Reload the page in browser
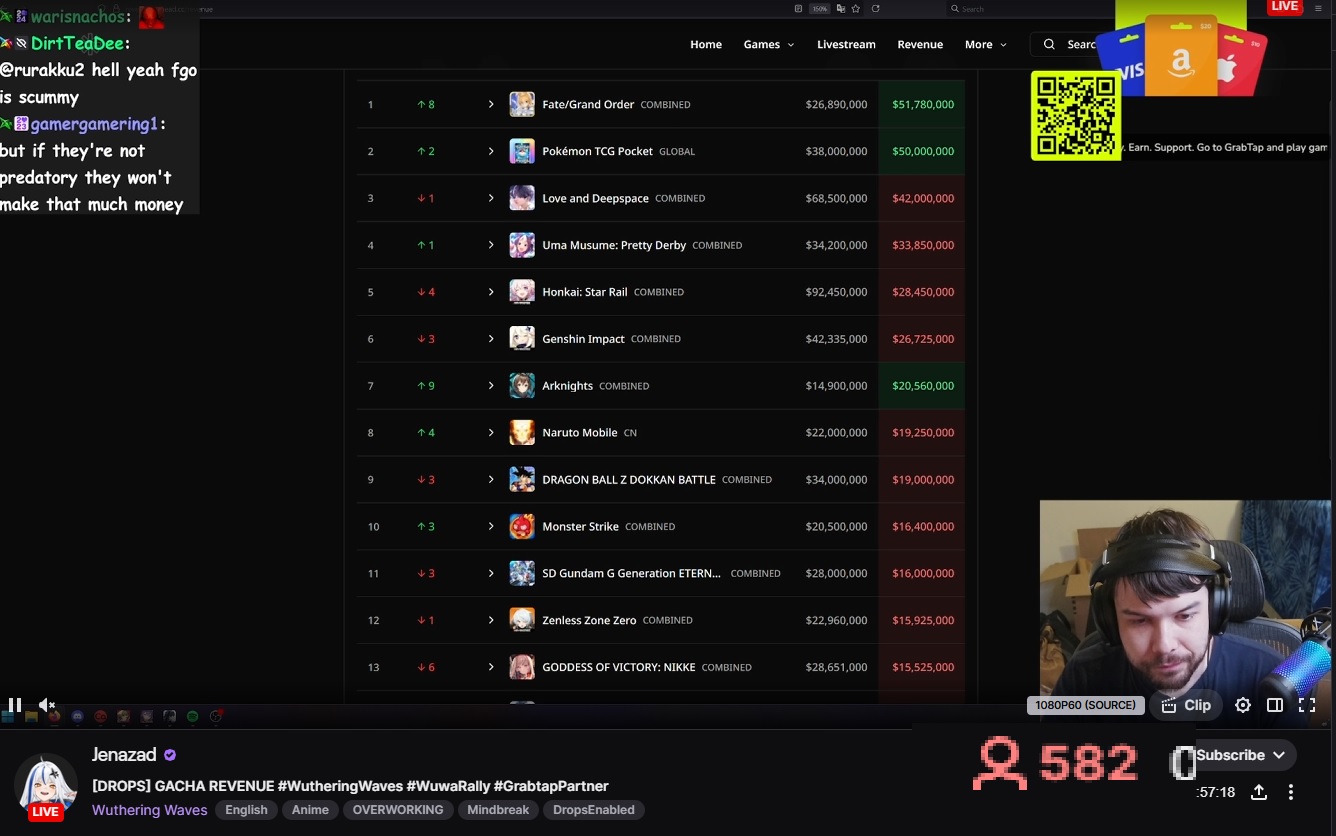The height and width of the screenshot is (836, 1336). 875,8
